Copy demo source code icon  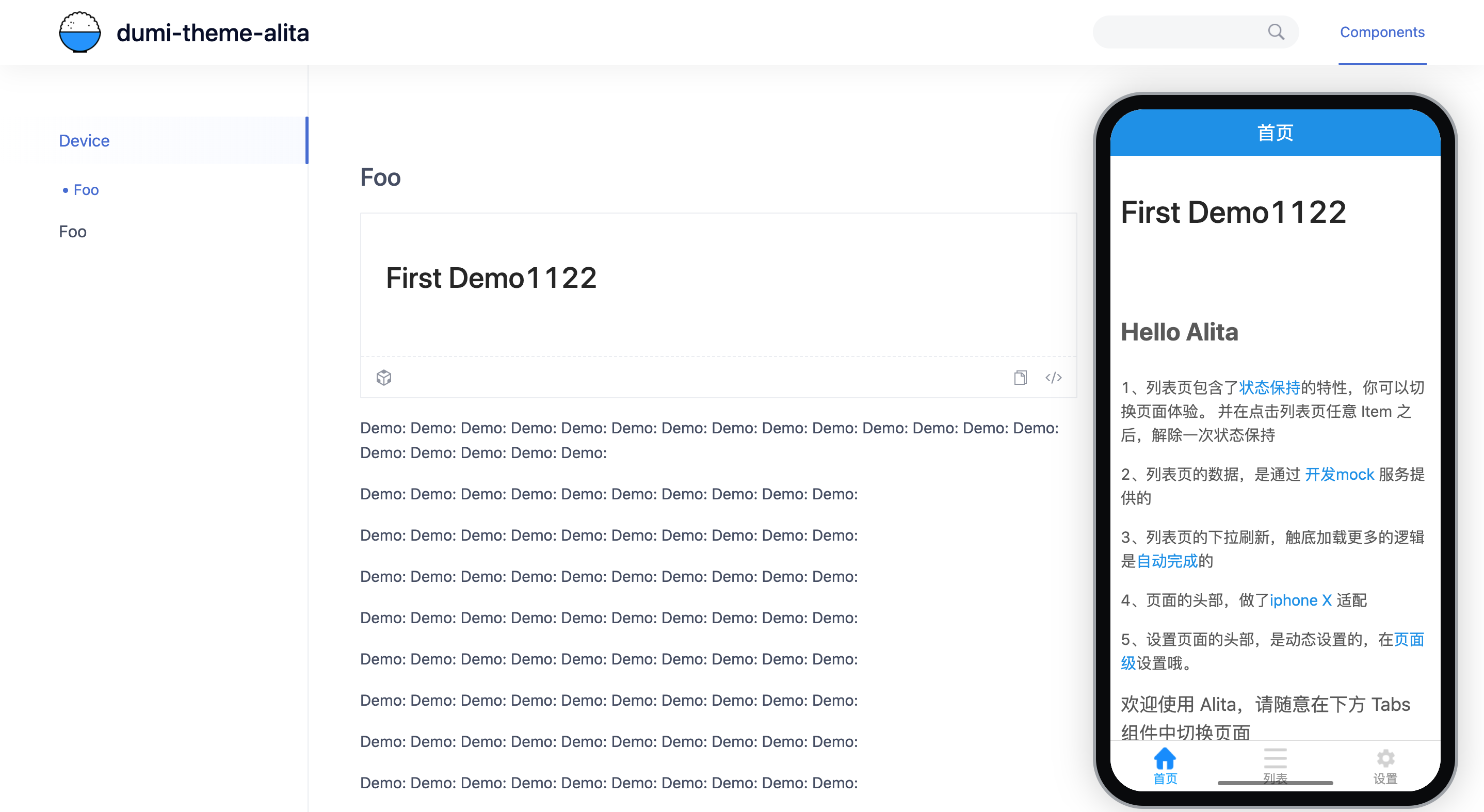click(1020, 377)
